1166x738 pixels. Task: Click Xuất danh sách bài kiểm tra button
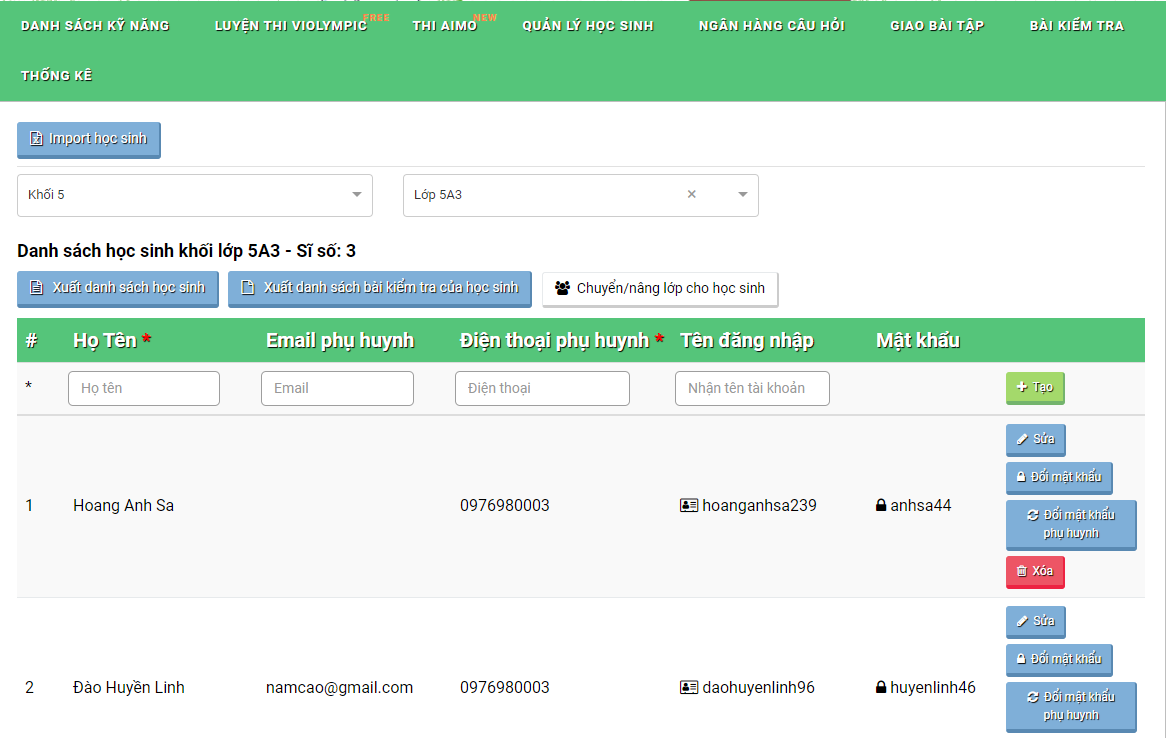(380, 288)
